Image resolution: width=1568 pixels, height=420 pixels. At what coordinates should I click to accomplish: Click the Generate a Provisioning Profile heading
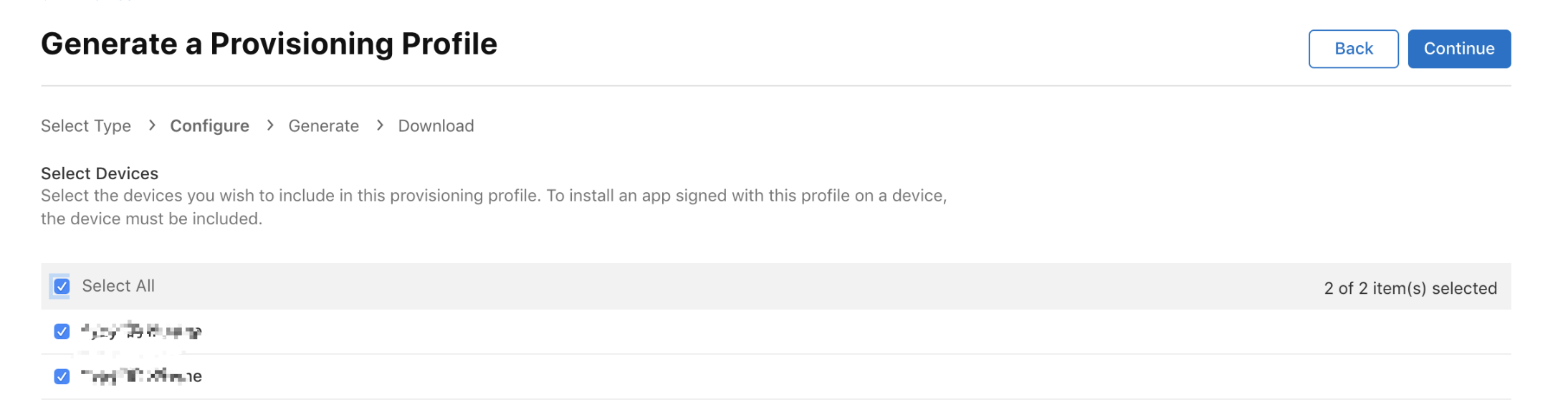[269, 44]
